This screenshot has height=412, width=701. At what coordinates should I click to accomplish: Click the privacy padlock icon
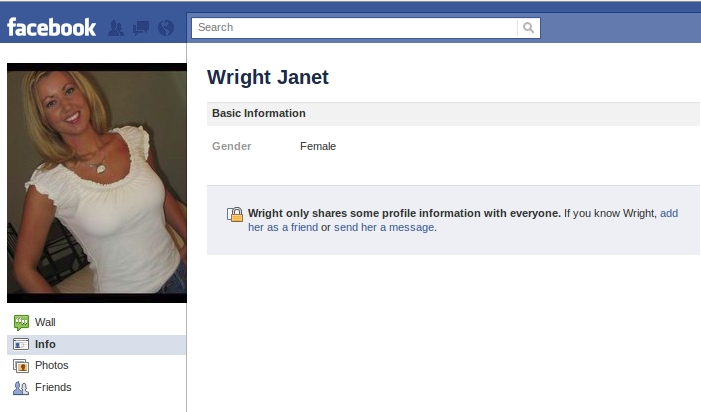[x=235, y=214]
